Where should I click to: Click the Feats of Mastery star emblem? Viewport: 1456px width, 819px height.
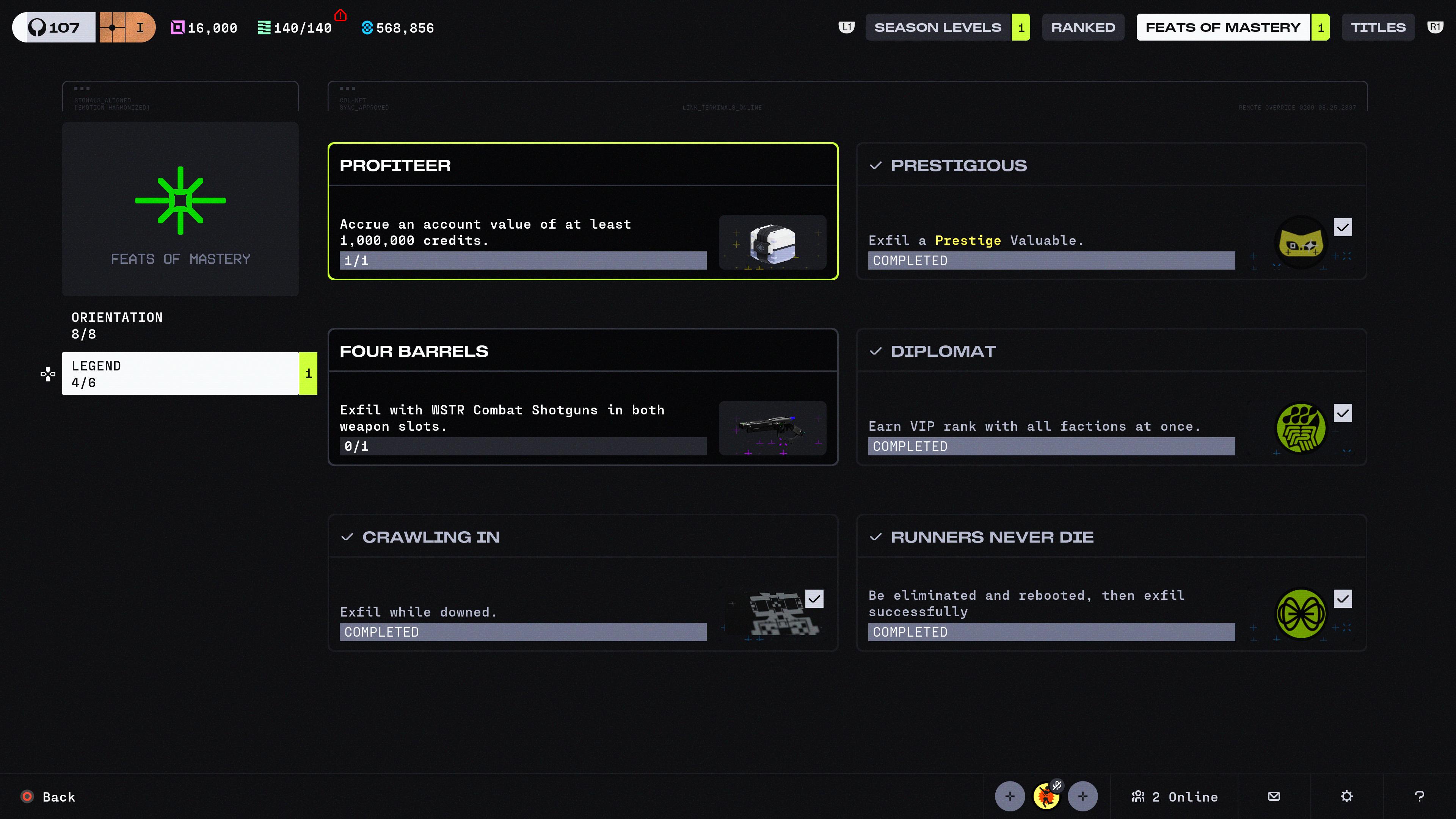click(x=180, y=200)
